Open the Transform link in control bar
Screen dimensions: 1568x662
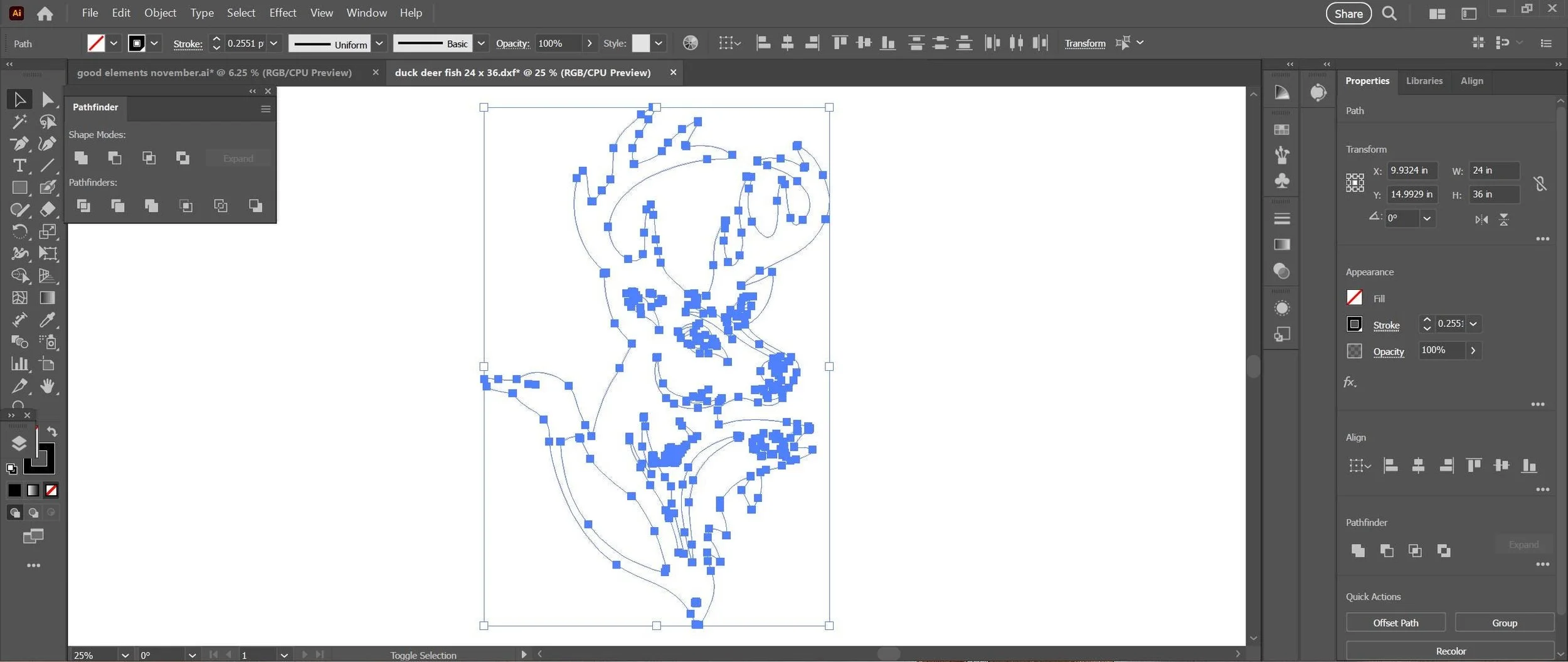pos(1084,43)
